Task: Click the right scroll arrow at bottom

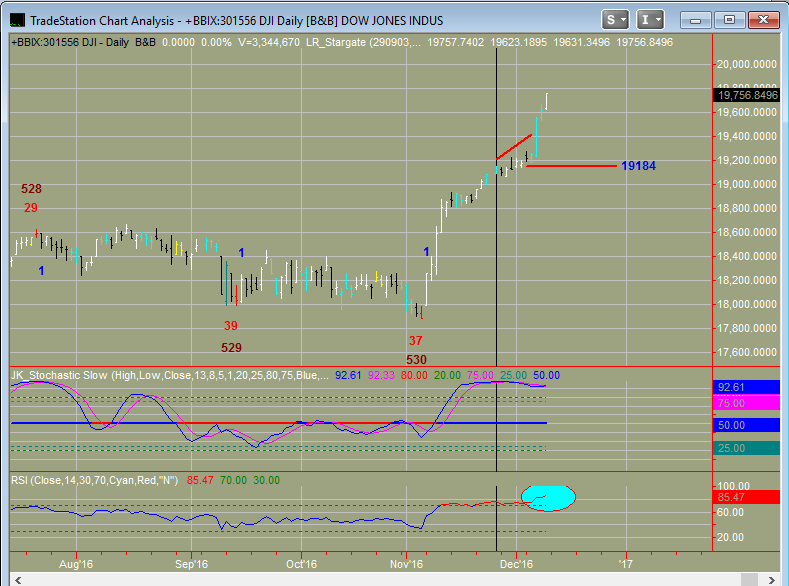Action: pyautogui.click(x=771, y=579)
